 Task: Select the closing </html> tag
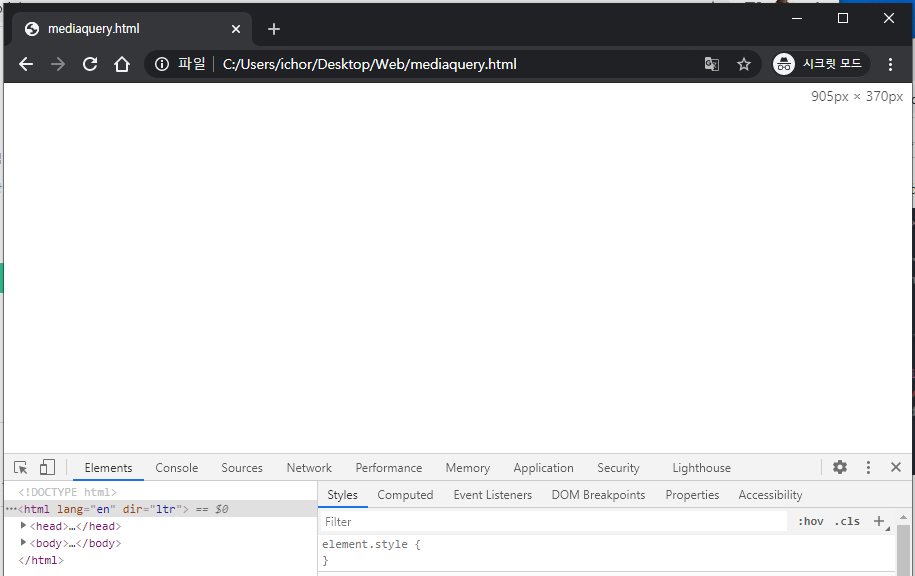point(41,560)
